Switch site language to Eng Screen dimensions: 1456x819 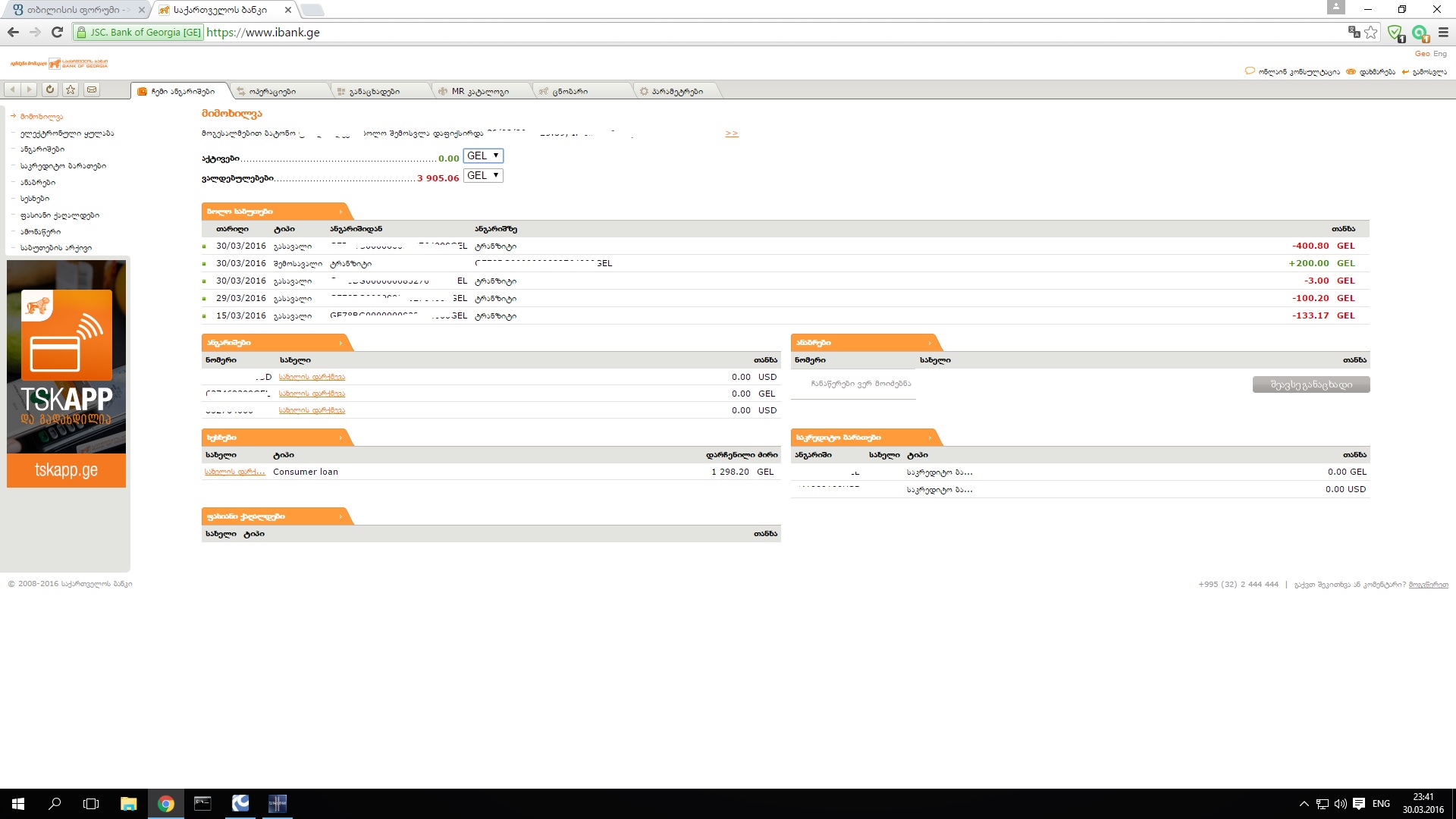pyautogui.click(x=1440, y=54)
